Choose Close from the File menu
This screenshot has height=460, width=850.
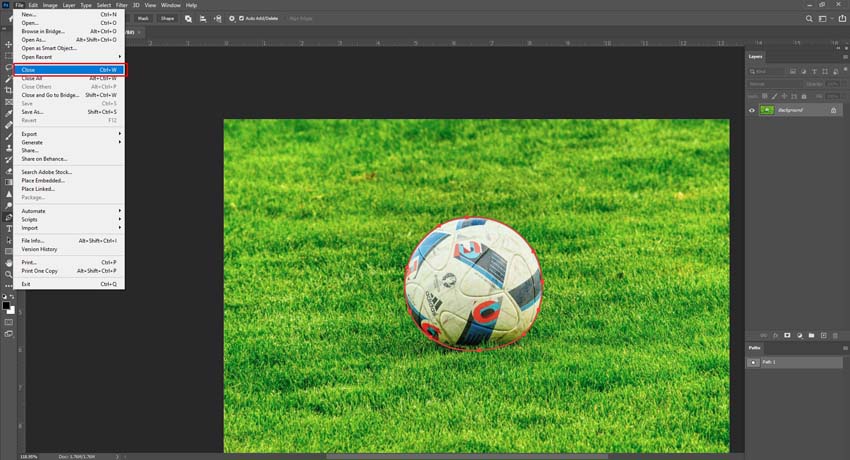pyautogui.click(x=69, y=69)
